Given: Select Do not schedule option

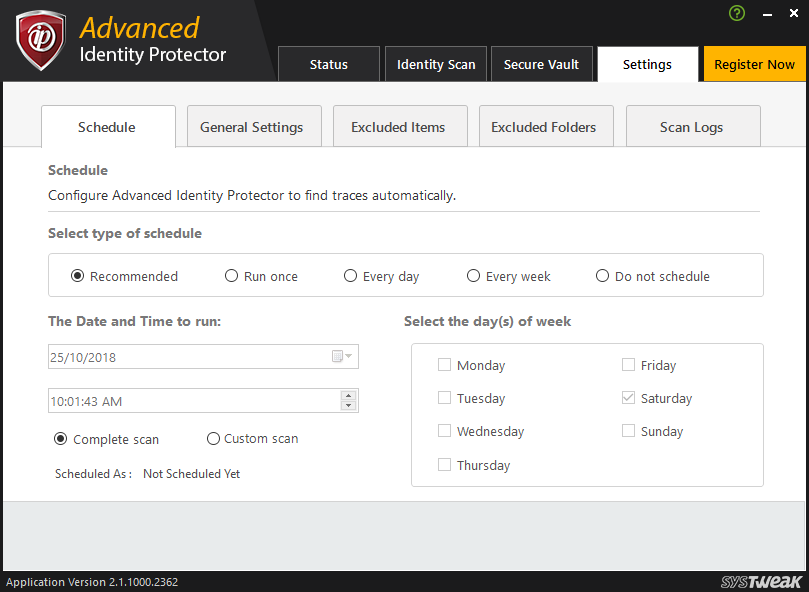Looking at the screenshot, I should [602, 276].
